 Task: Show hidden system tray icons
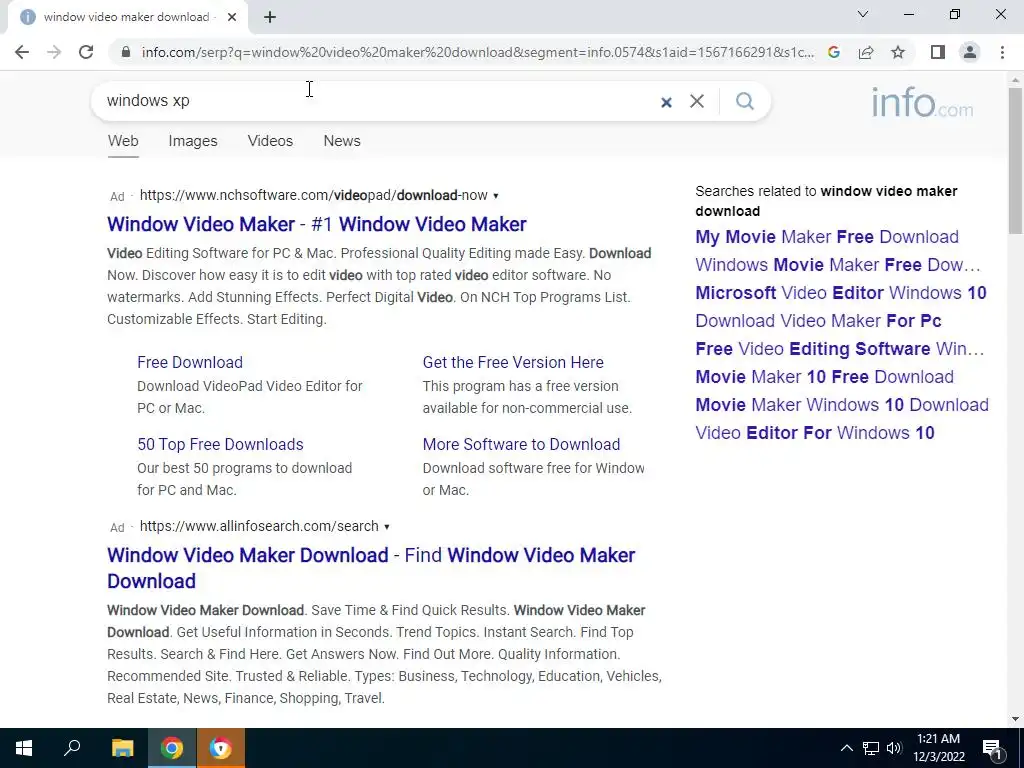coord(846,748)
